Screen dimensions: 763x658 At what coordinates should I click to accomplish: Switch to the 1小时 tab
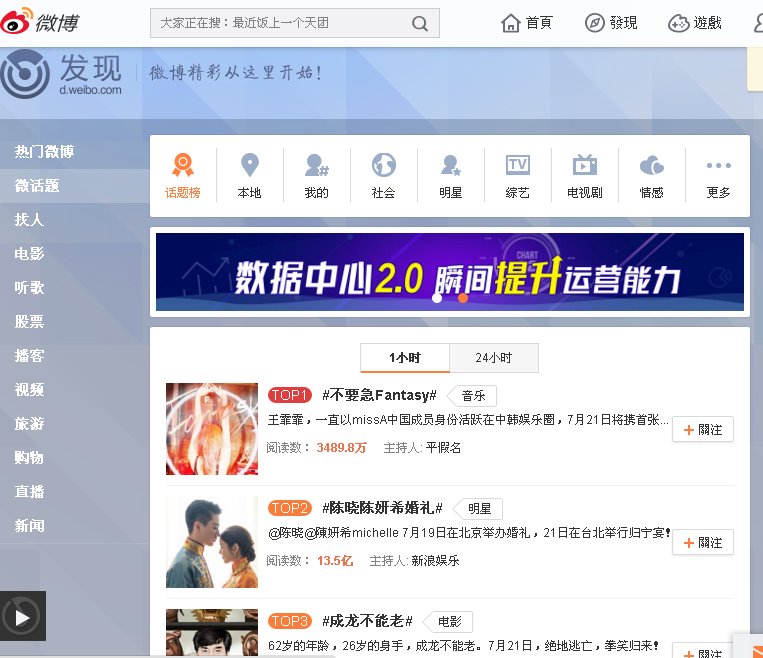(x=405, y=358)
